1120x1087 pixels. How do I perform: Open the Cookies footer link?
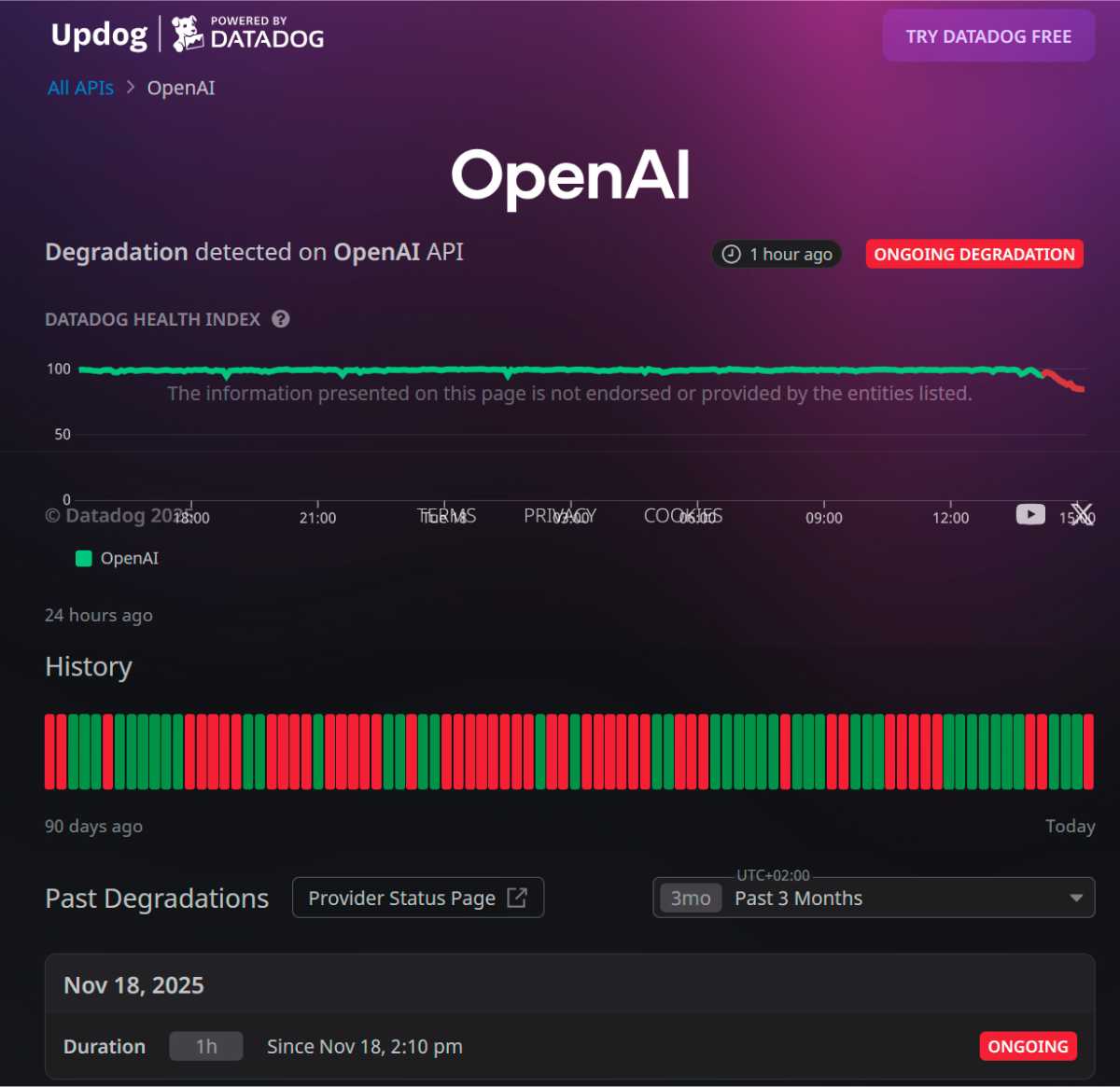(x=683, y=516)
